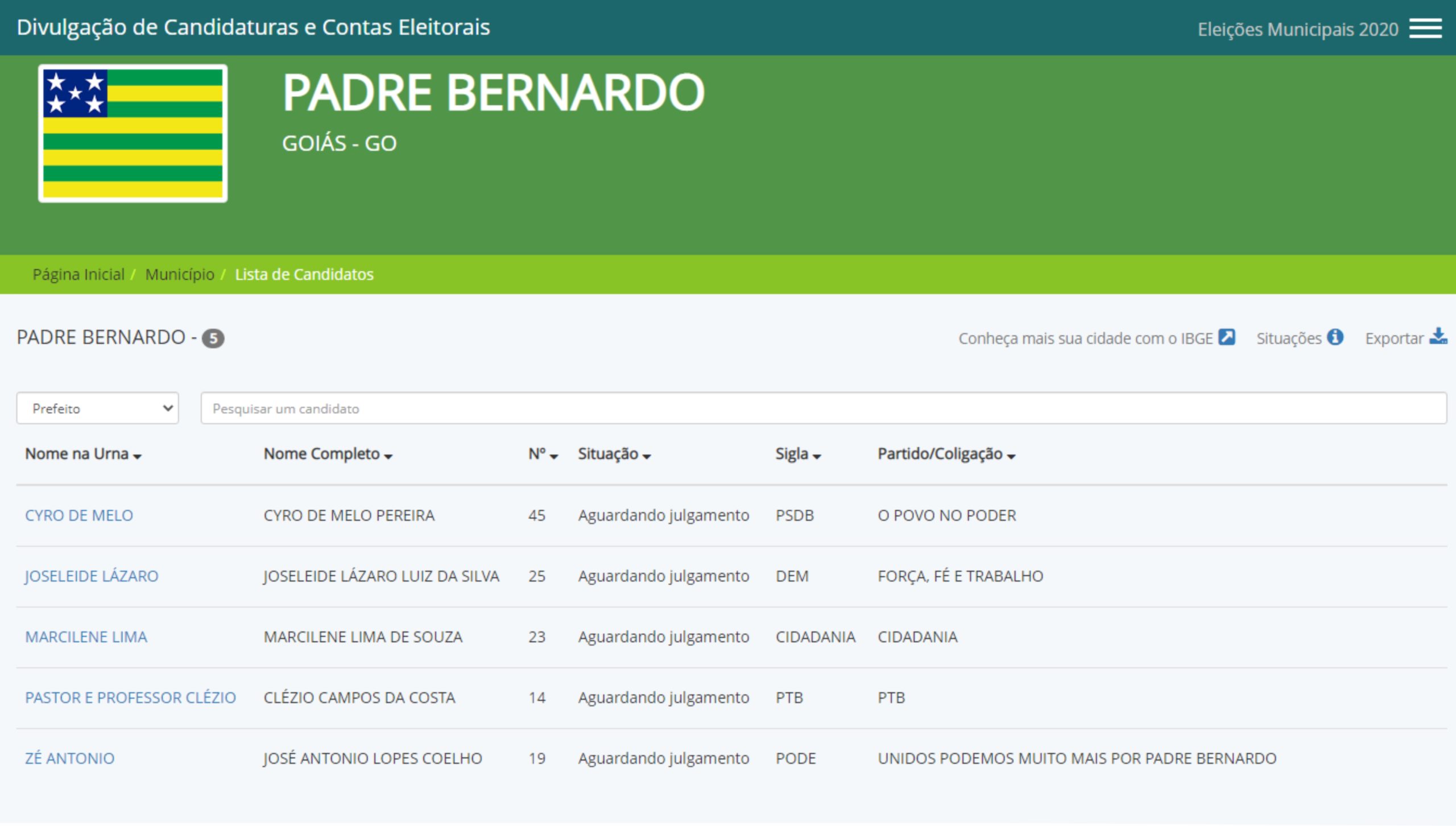Viewport: 1456px width, 826px height.
Task: Click the Situações info icon
Action: pyautogui.click(x=1335, y=337)
